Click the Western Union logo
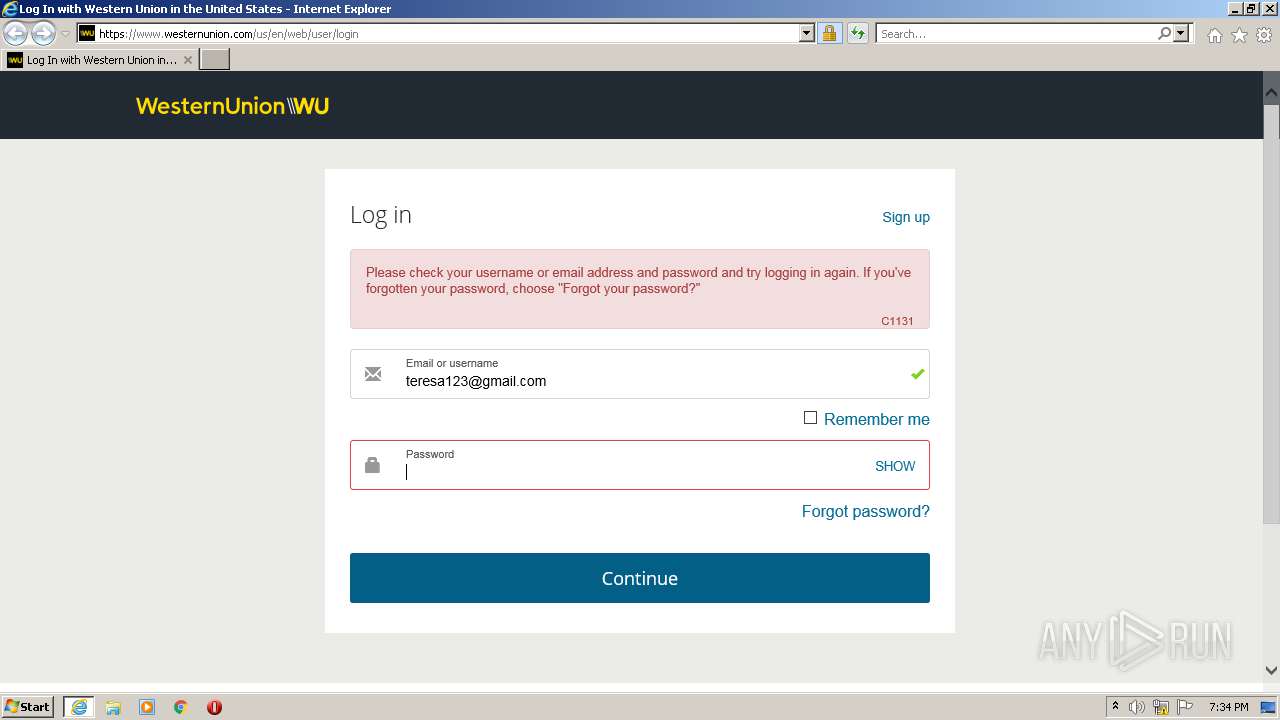 (232, 106)
